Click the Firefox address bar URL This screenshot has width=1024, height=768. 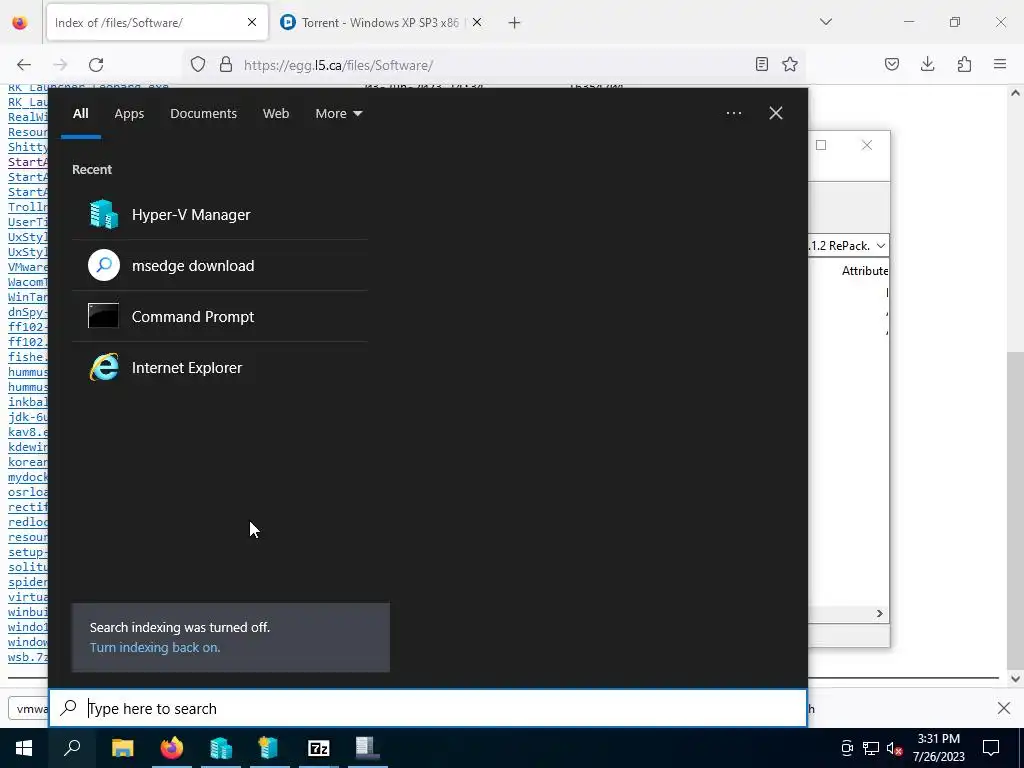[338, 65]
